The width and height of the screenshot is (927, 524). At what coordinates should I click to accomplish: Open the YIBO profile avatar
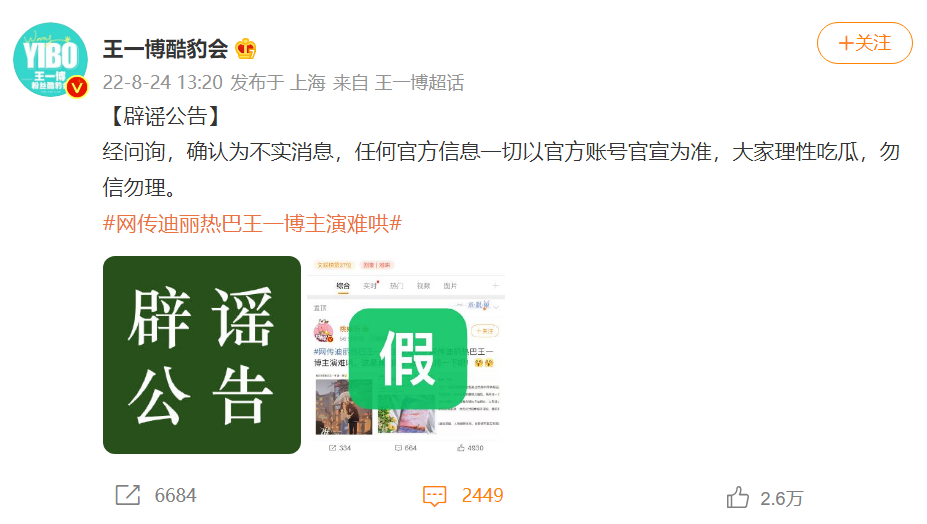[x=51, y=60]
